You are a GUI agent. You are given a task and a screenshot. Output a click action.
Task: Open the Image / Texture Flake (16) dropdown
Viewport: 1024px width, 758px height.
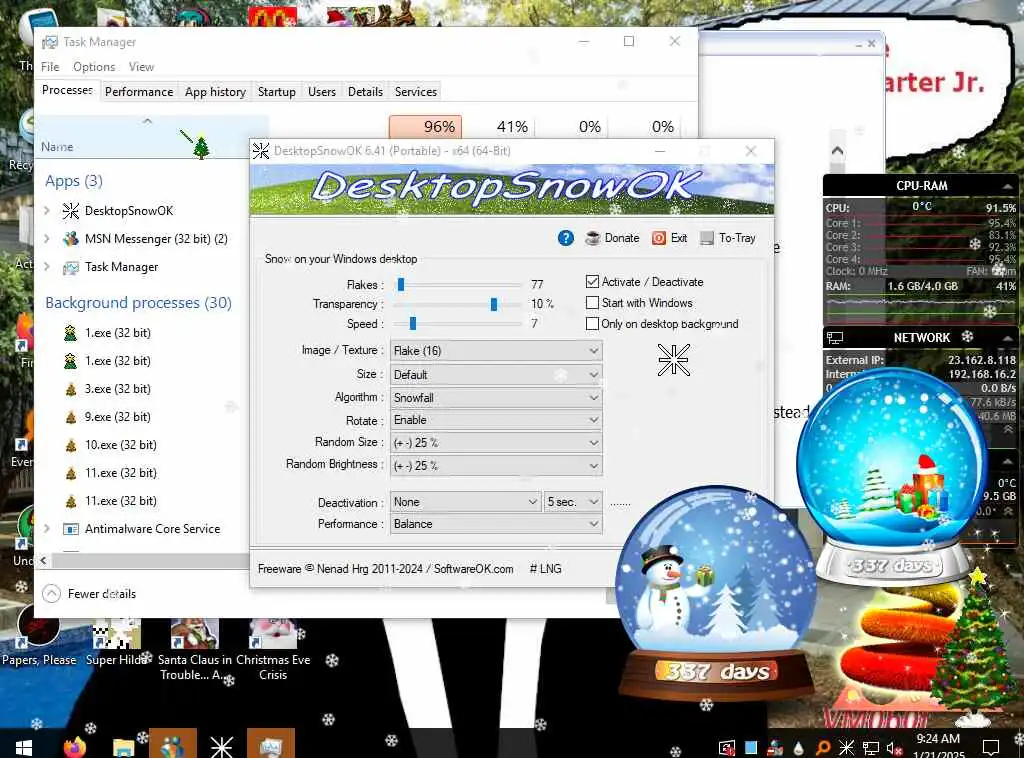pos(496,351)
